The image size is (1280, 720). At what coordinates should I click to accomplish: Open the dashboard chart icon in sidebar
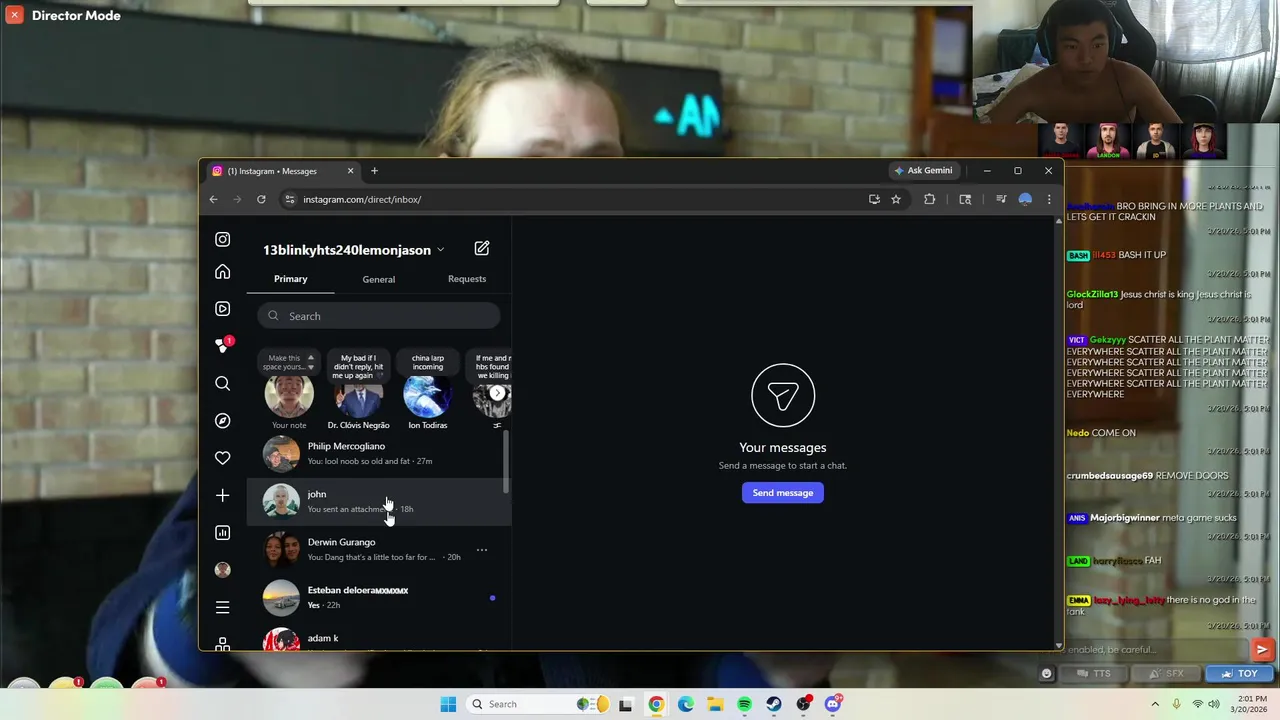click(x=222, y=533)
